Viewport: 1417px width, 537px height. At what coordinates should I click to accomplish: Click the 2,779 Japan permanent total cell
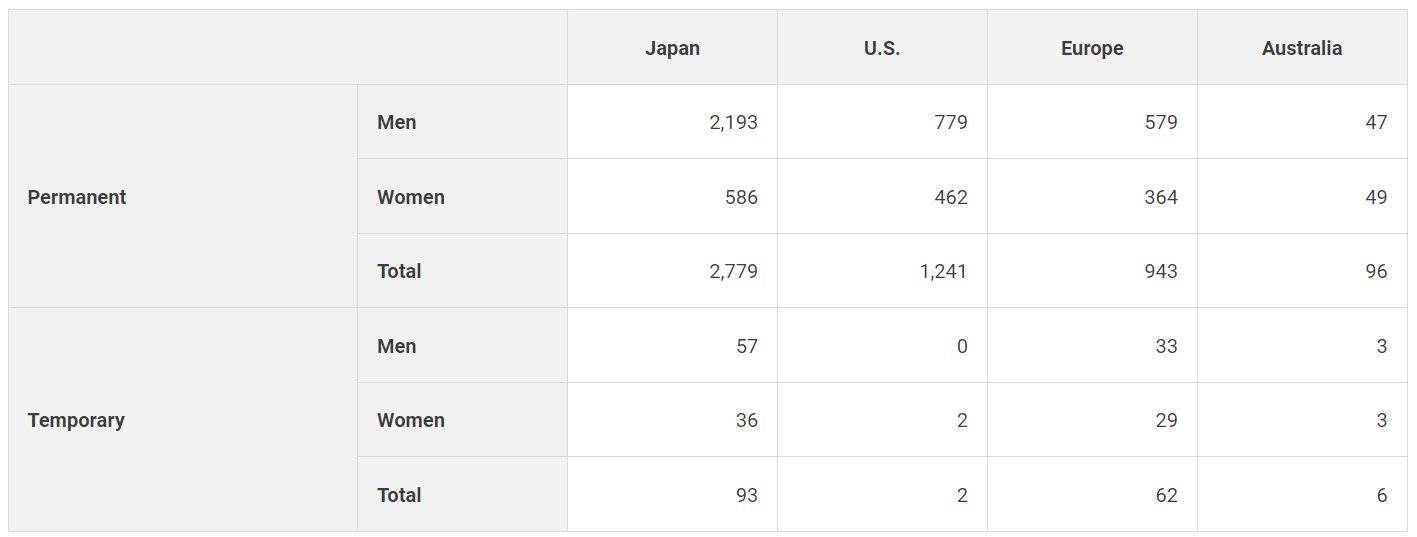pyautogui.click(x=733, y=271)
